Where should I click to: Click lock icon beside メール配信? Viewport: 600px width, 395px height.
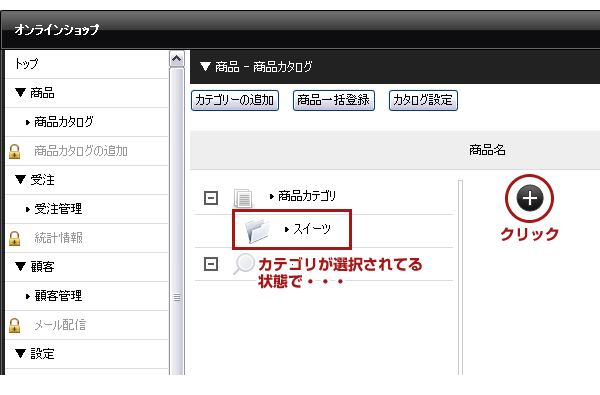[15, 325]
